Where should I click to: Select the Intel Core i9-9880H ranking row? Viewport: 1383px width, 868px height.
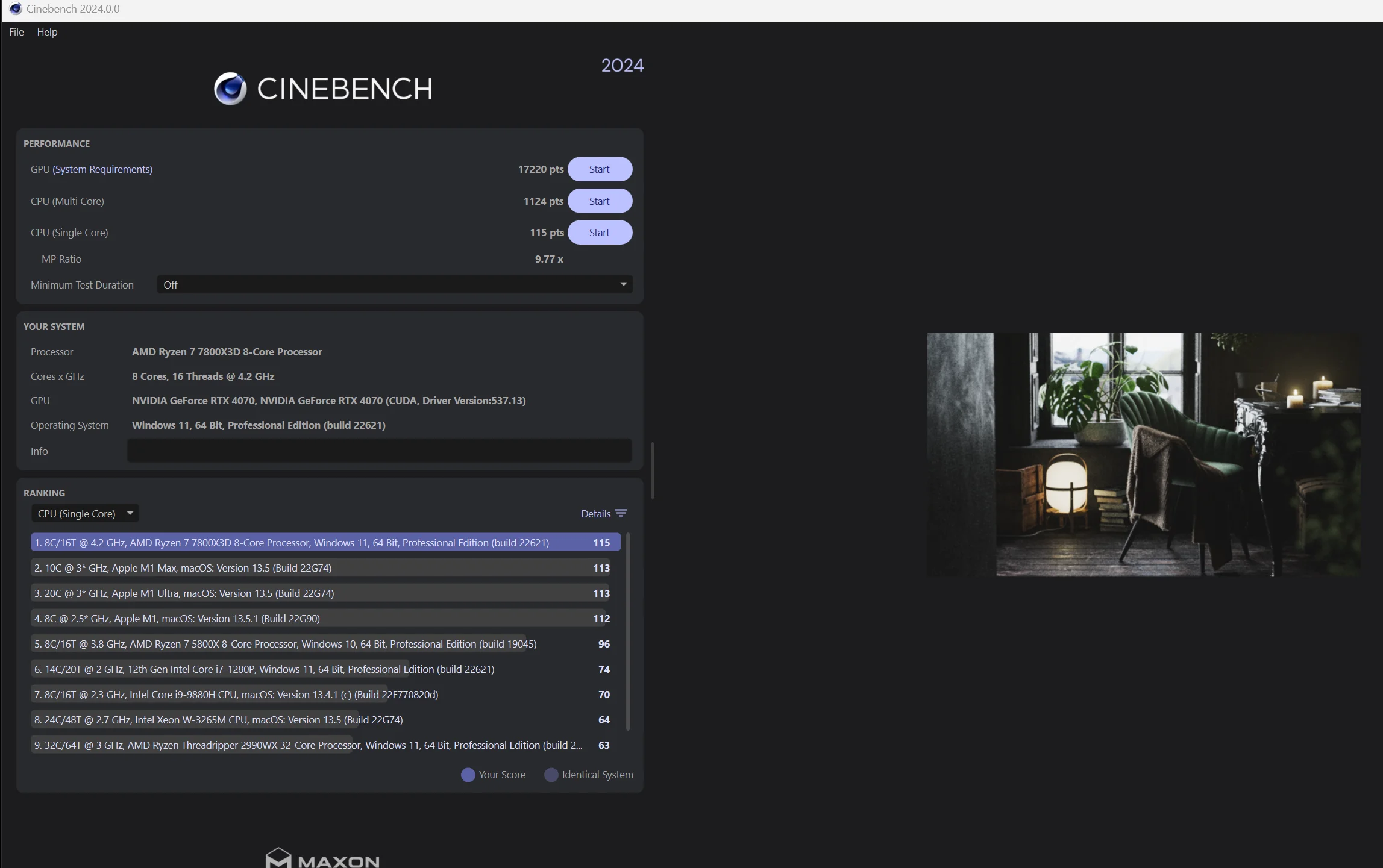pos(325,694)
